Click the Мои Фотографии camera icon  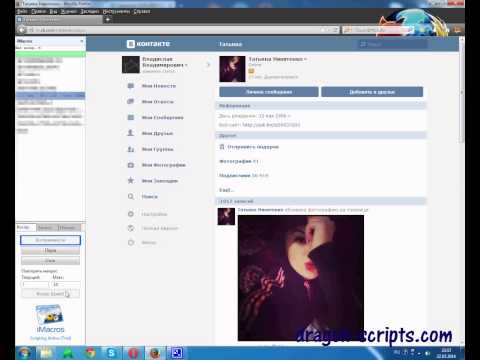[131, 165]
